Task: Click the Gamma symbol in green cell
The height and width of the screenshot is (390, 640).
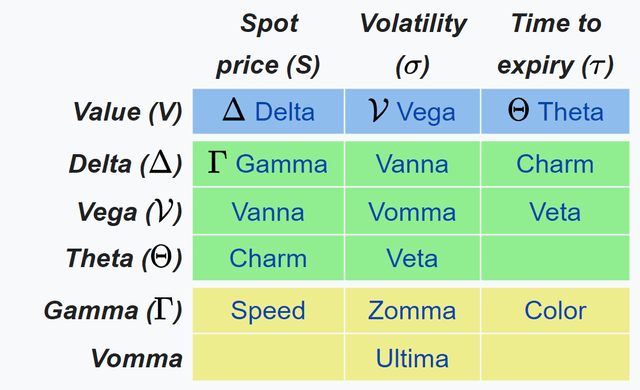Action: tap(218, 162)
